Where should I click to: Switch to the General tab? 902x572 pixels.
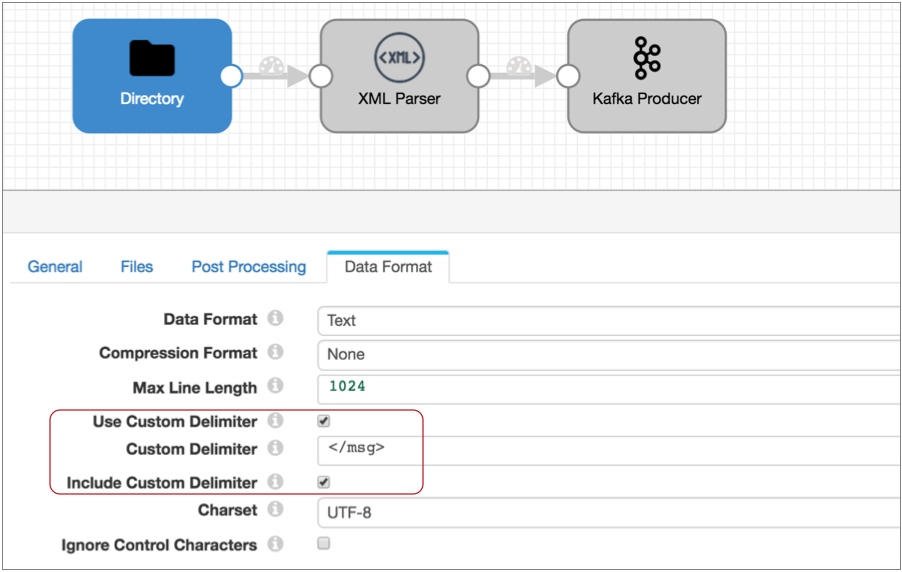click(x=55, y=267)
